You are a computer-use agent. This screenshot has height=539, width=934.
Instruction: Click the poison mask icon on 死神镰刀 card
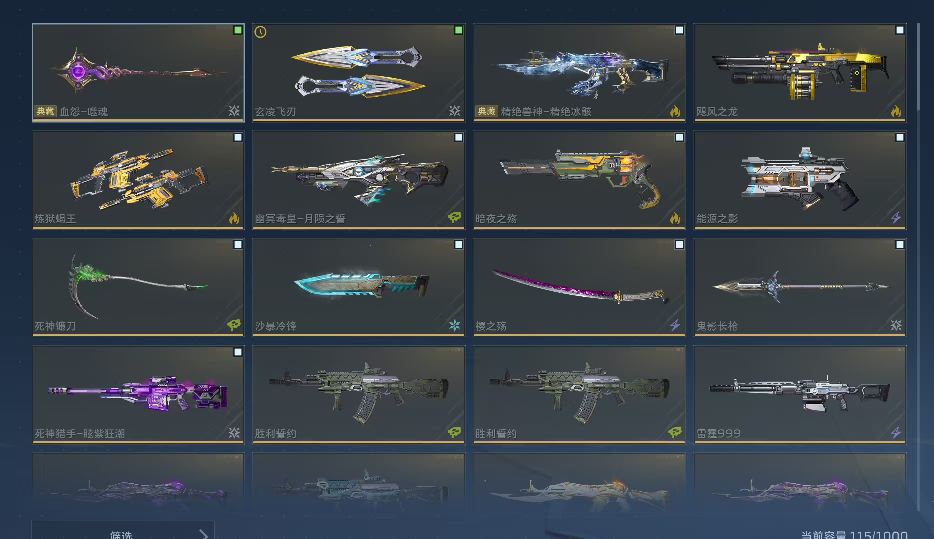point(234,325)
